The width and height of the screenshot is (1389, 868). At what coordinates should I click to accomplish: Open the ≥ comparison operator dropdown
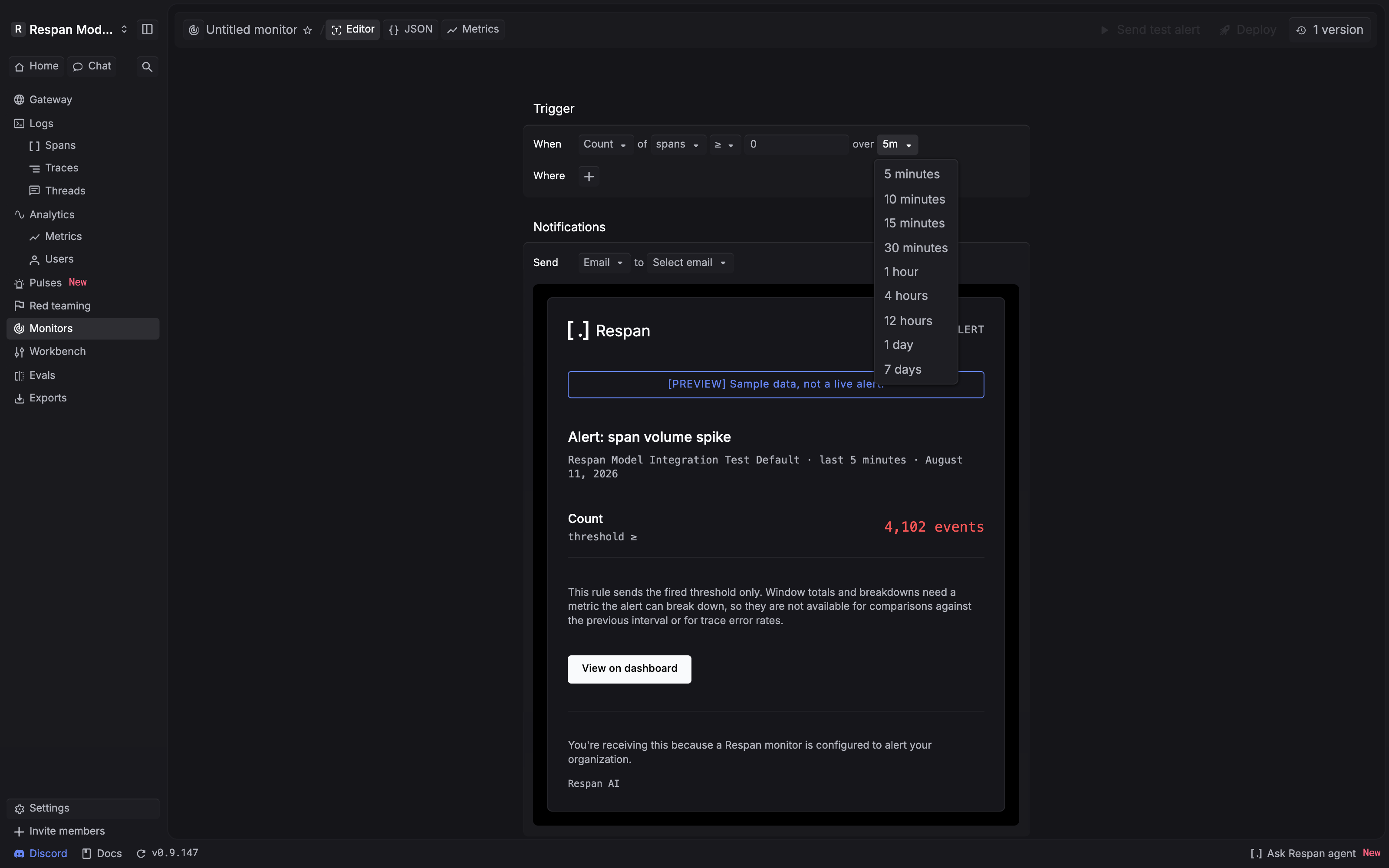[x=724, y=145]
